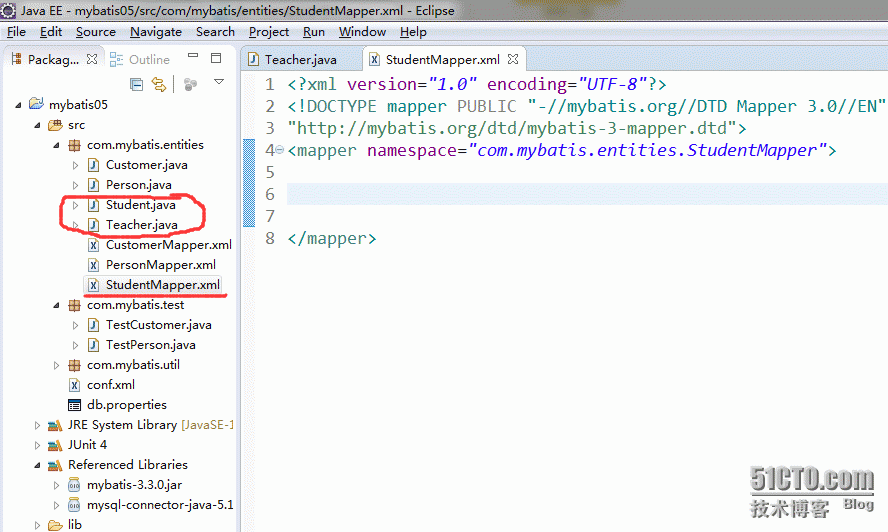Expand the Person.java node
This screenshot has width=888, height=532.
click(75, 185)
